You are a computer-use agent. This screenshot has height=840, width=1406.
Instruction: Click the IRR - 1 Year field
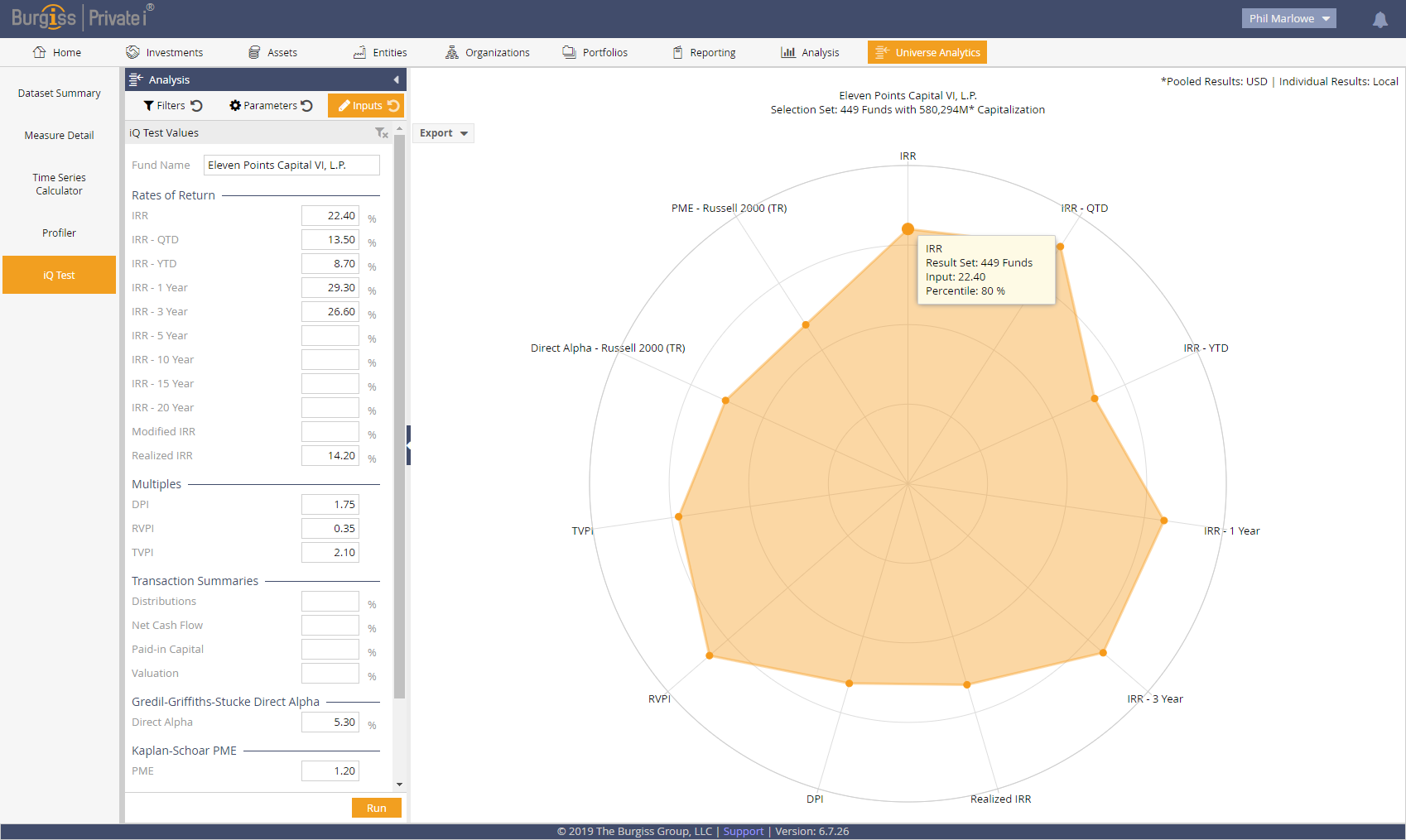point(330,288)
